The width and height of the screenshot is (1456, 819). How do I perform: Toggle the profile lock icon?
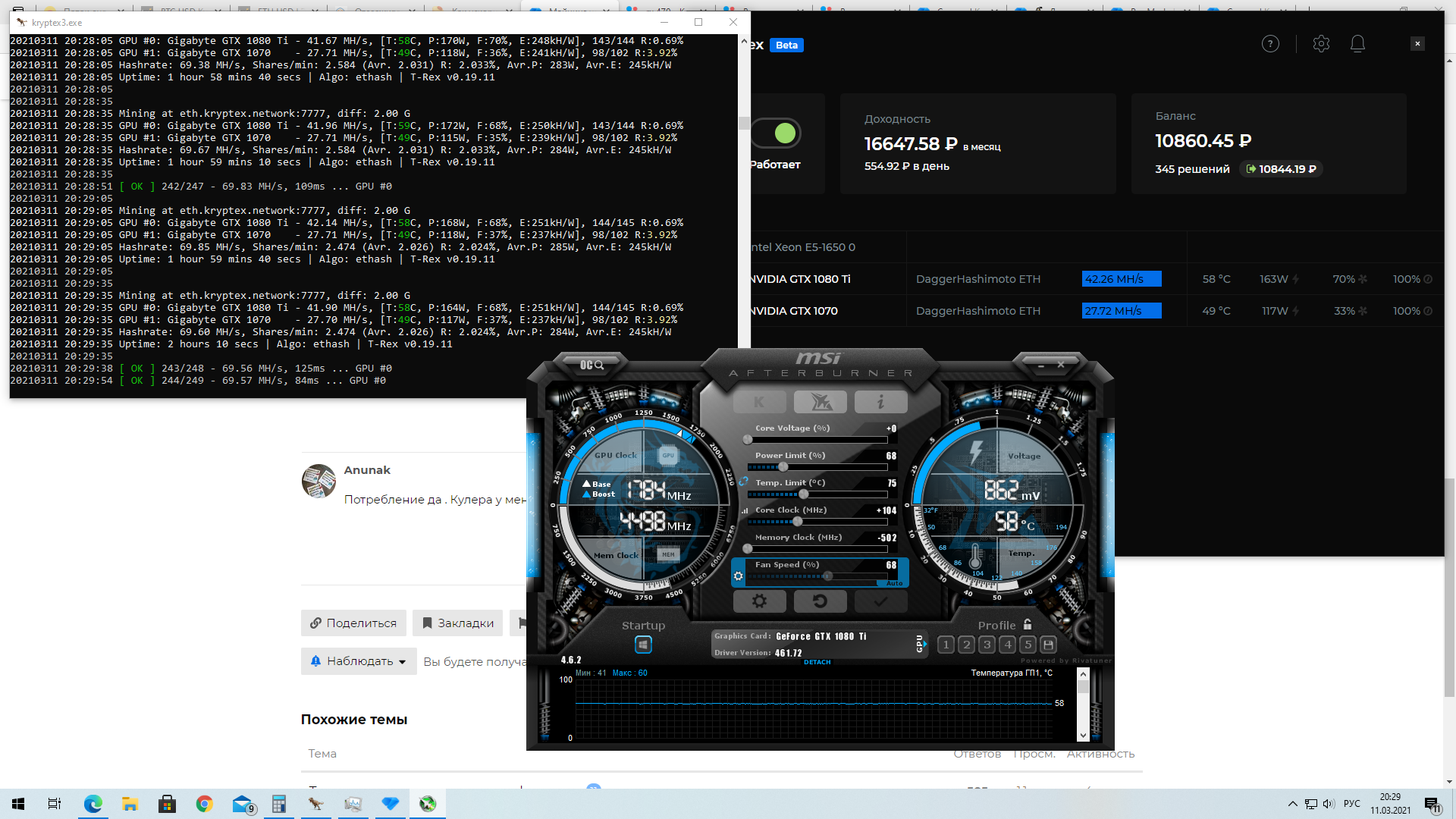tap(1028, 624)
